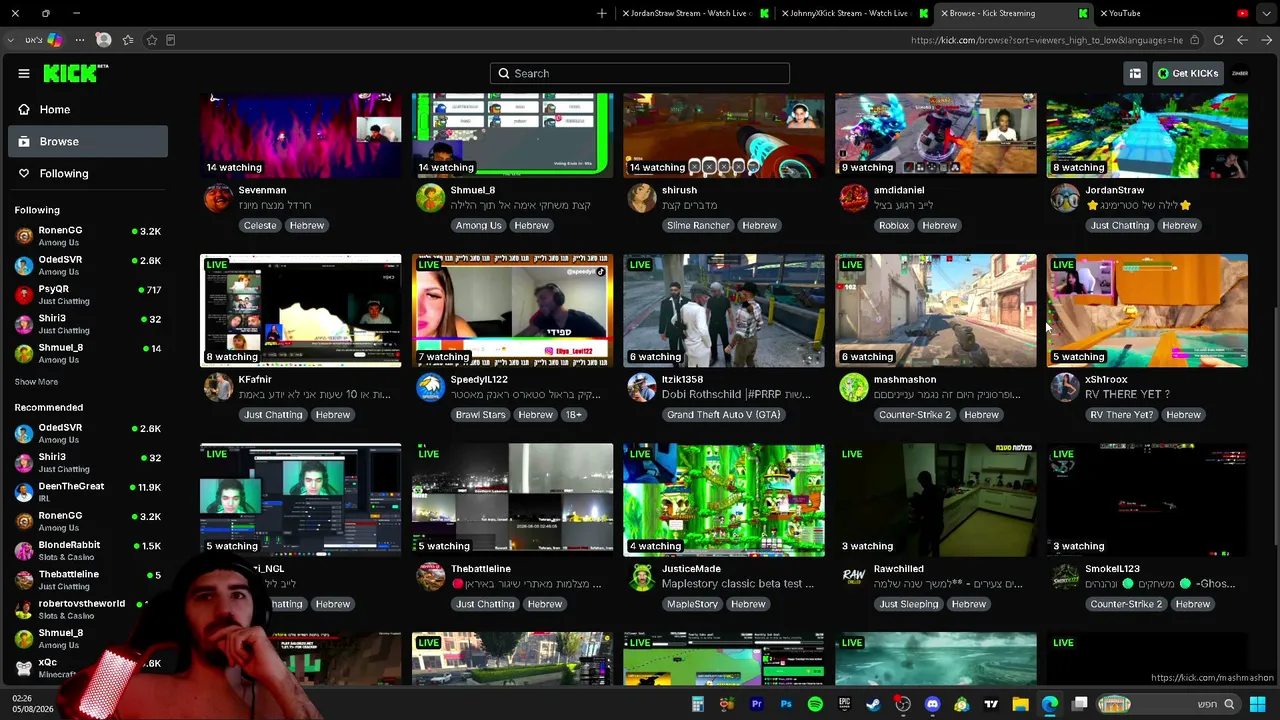
Task: Open the hamburger sidebar menu
Action: point(24,73)
